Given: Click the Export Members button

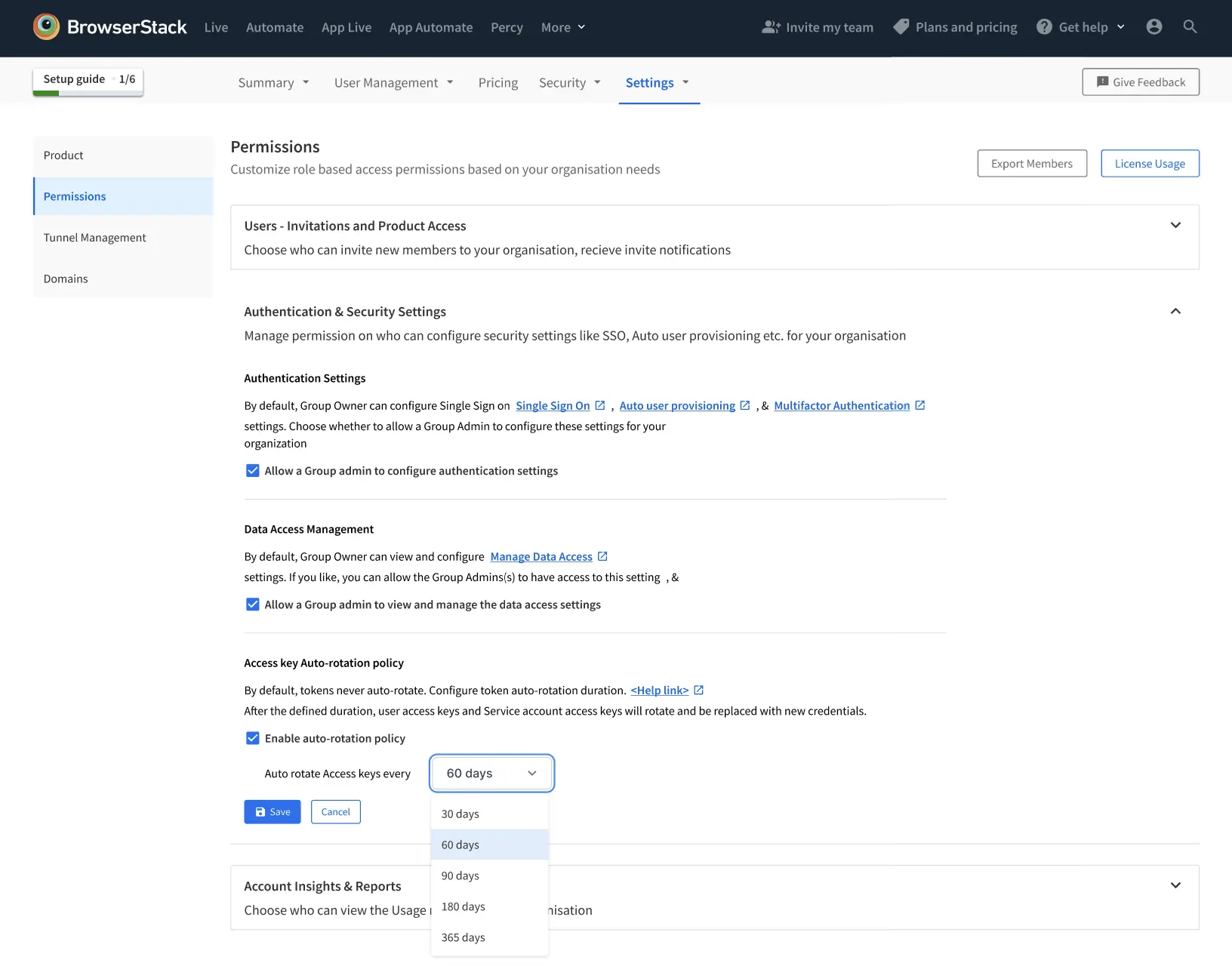Looking at the screenshot, I should (1032, 163).
